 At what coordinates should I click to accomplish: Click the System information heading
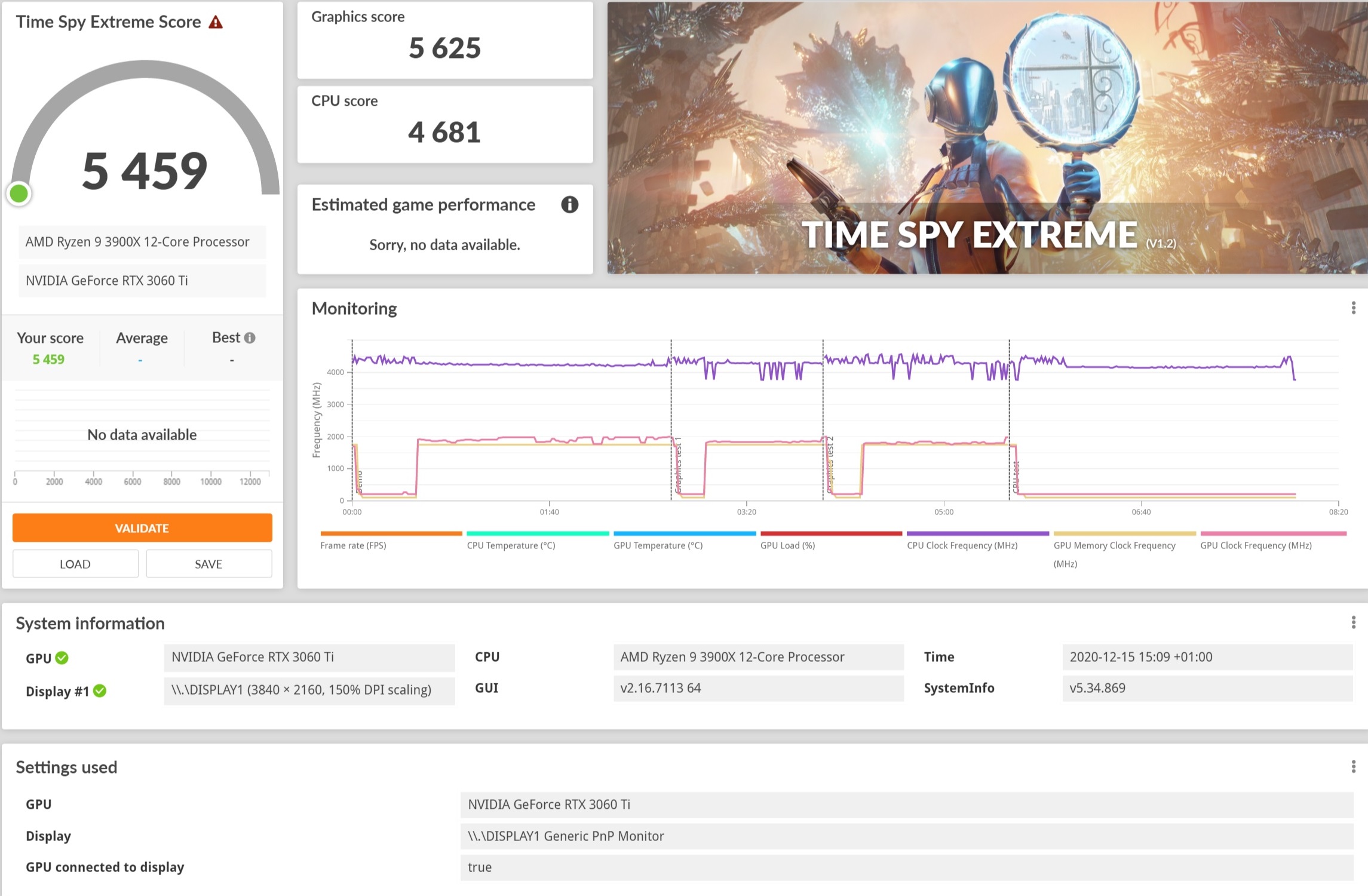click(90, 624)
